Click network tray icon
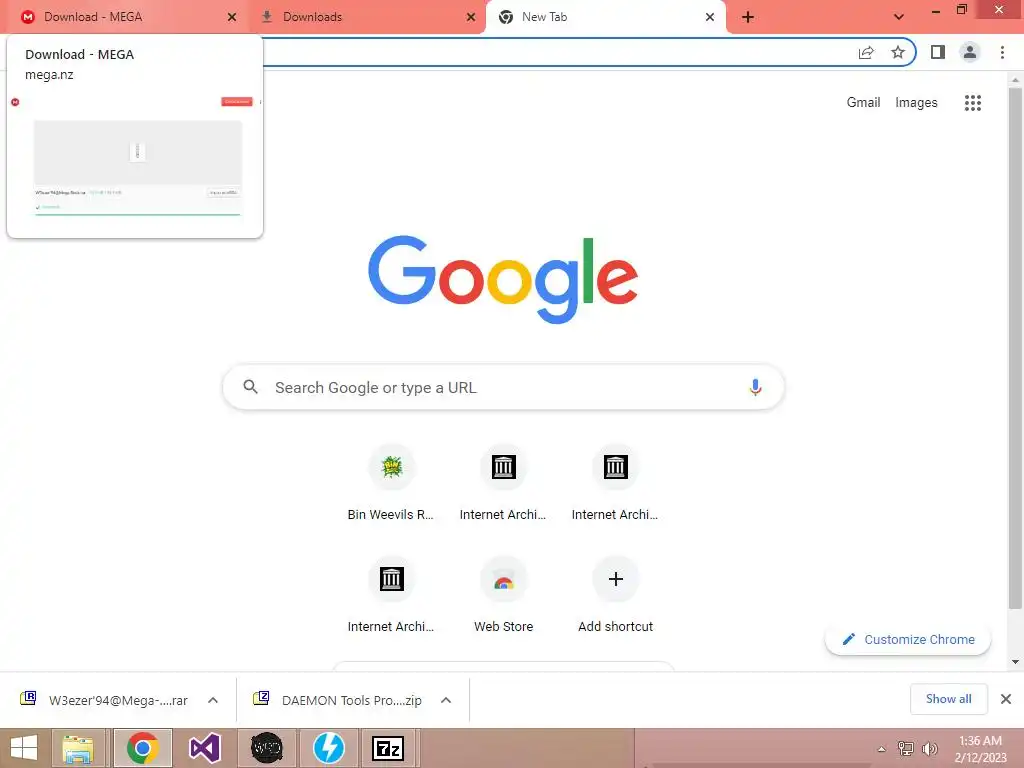This screenshot has width=1024, height=768. tap(906, 749)
